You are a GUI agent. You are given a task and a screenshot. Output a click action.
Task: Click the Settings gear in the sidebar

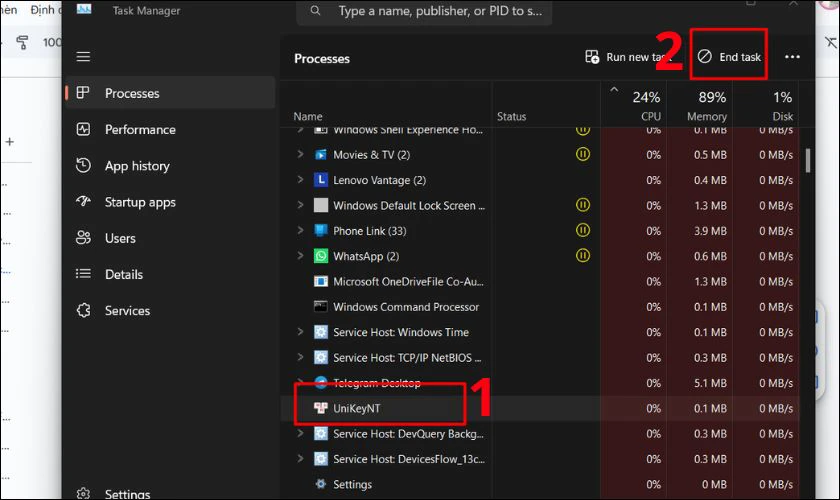[x=83, y=494]
